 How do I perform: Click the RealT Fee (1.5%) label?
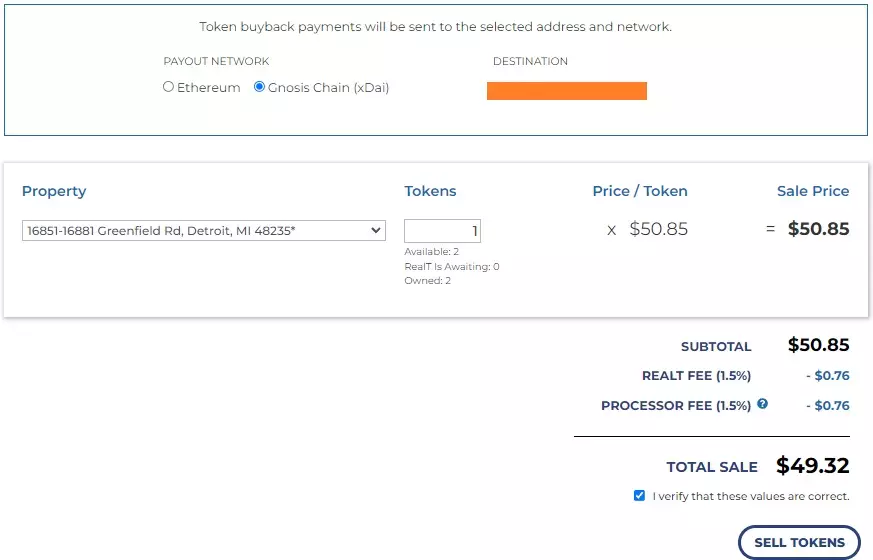click(696, 376)
